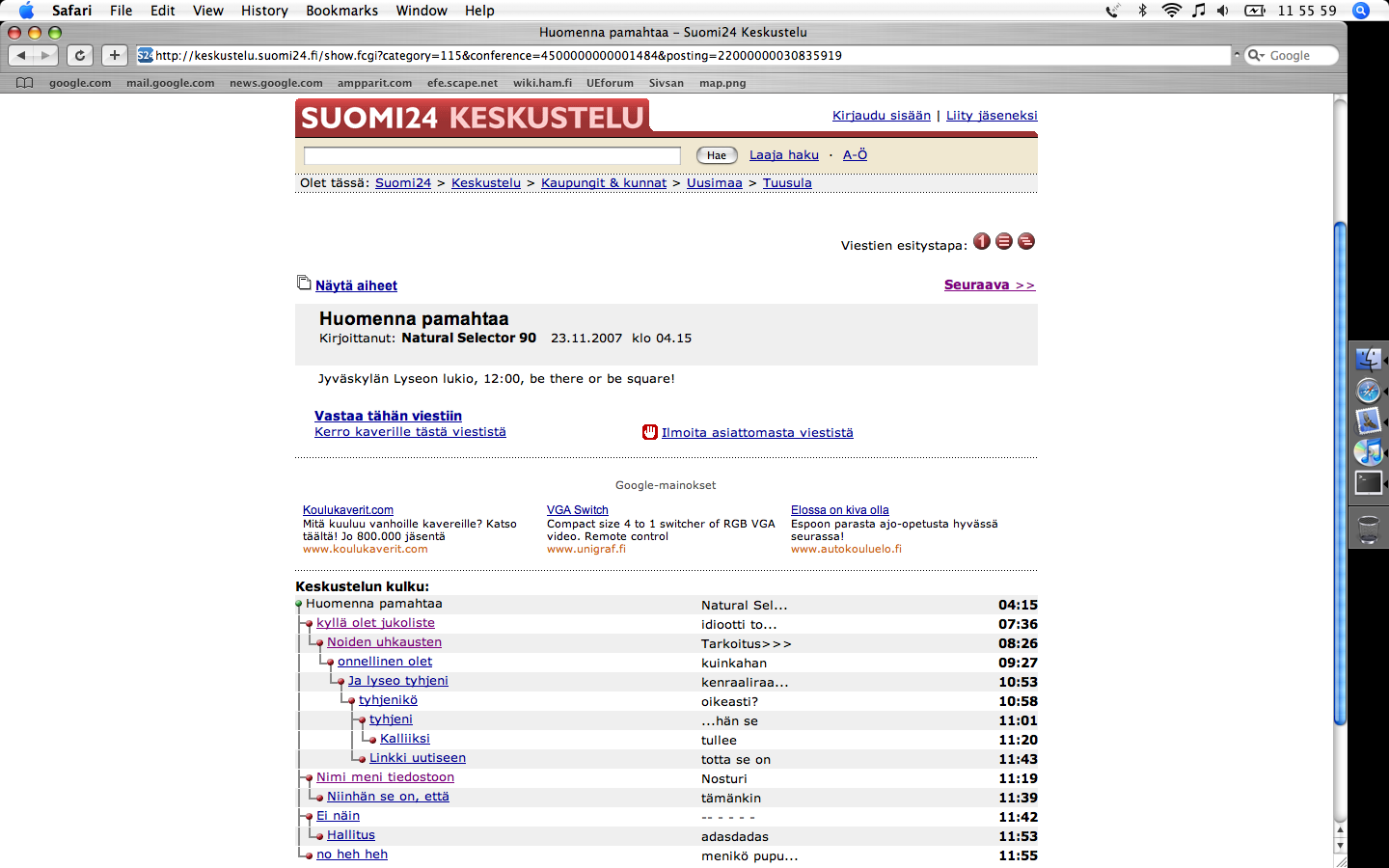
Task: Open the Wi-Fi status menu
Action: pyautogui.click(x=1172, y=11)
